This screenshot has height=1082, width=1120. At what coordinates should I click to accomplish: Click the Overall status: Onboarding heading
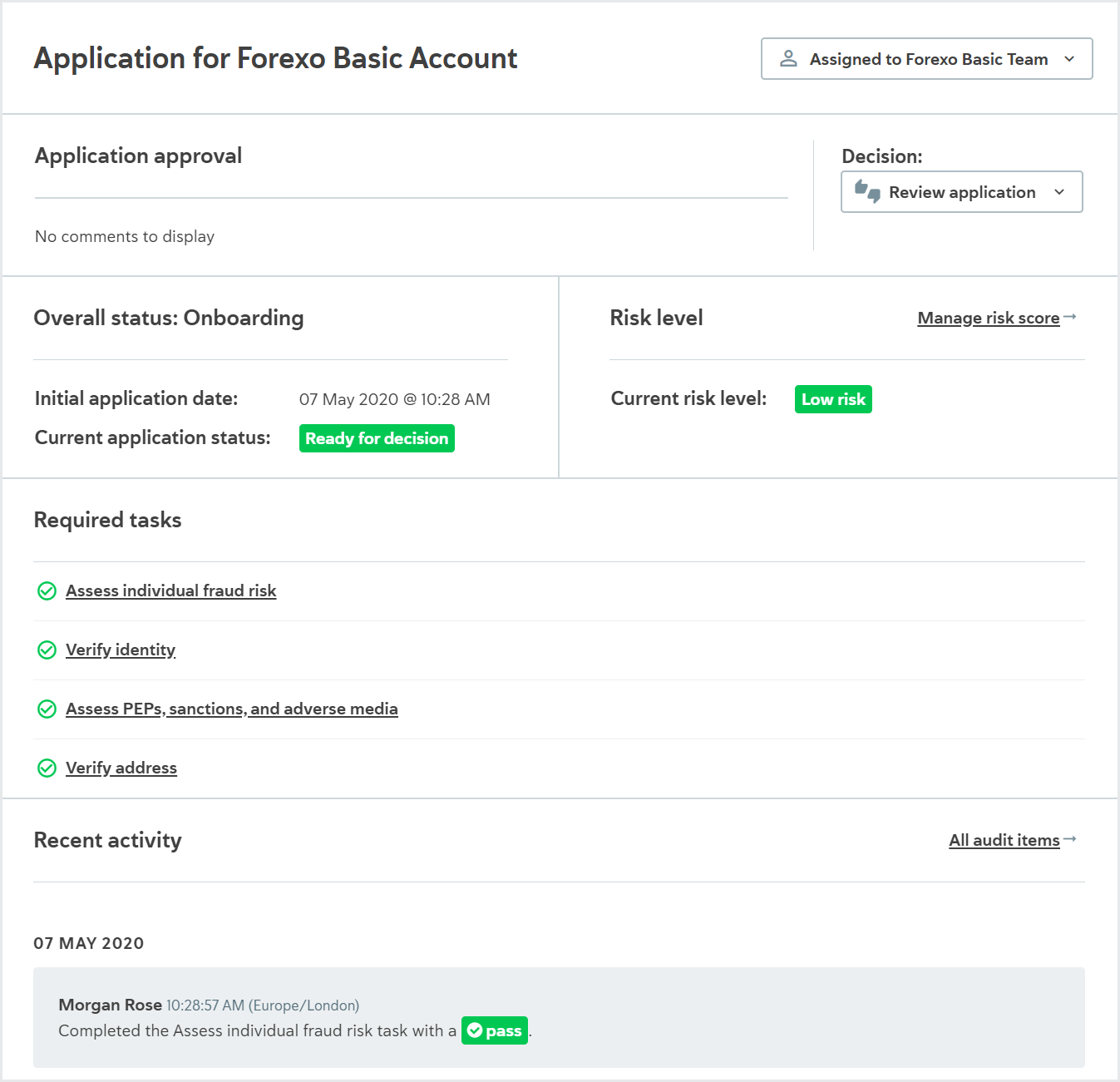point(169,318)
